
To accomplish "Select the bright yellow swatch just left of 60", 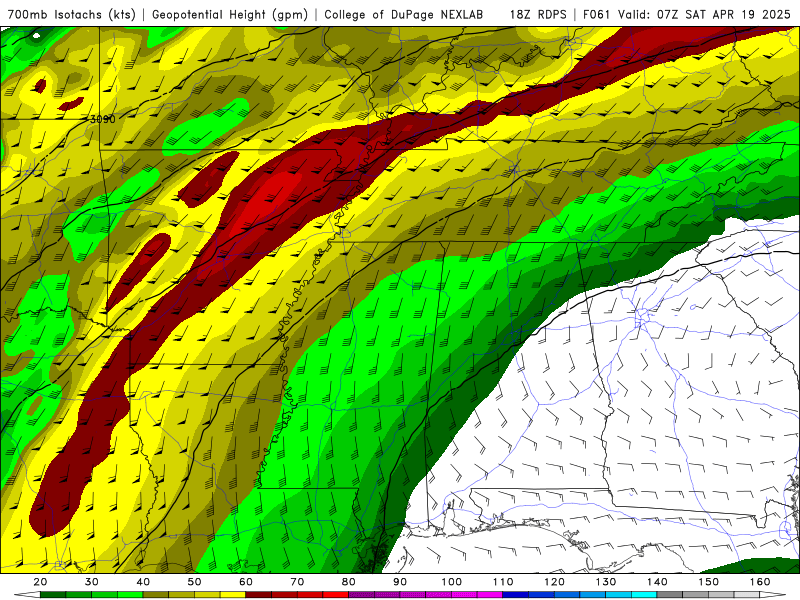I will point(233,595).
